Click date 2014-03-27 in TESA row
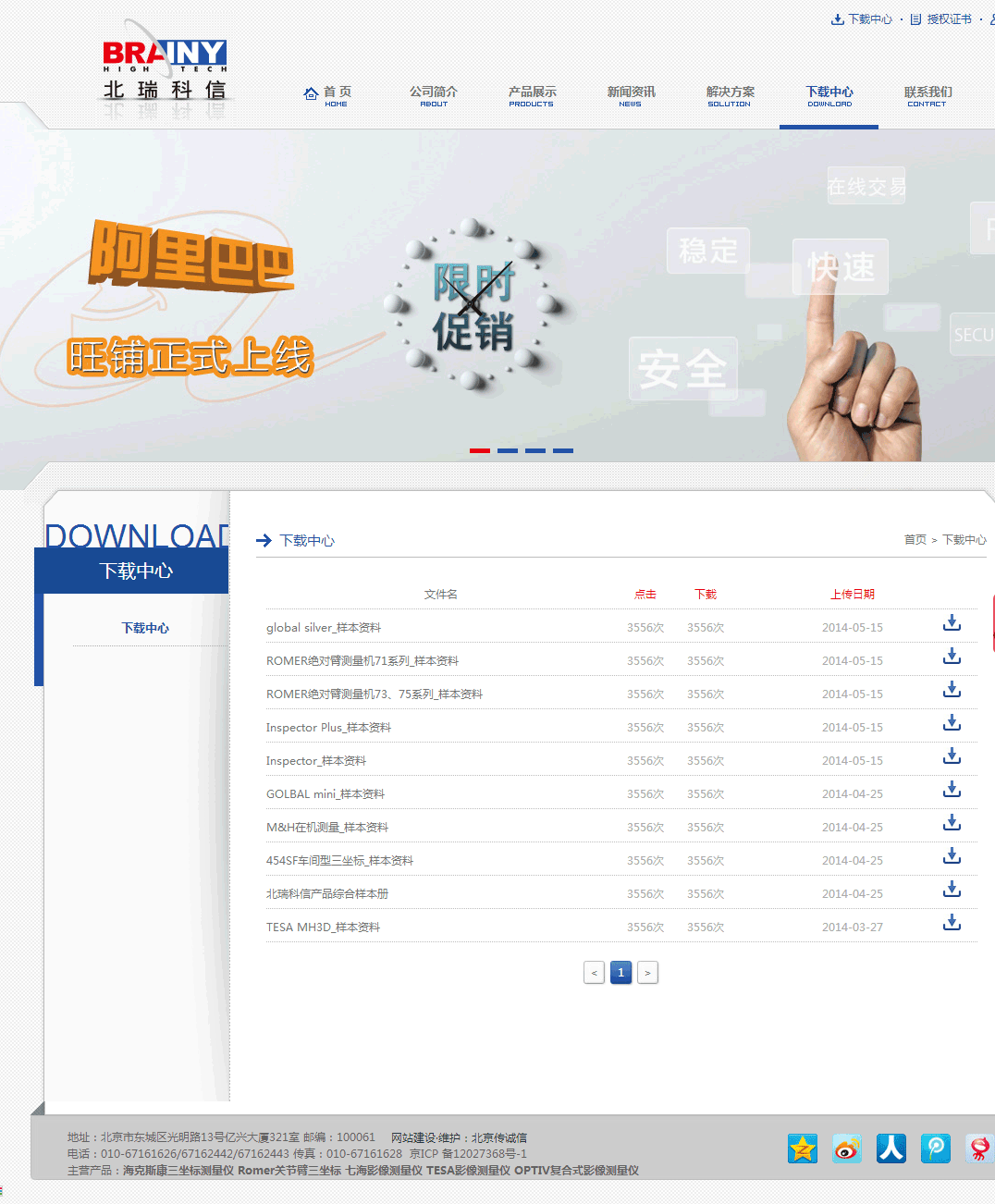The height and width of the screenshot is (1204, 995). point(853,928)
